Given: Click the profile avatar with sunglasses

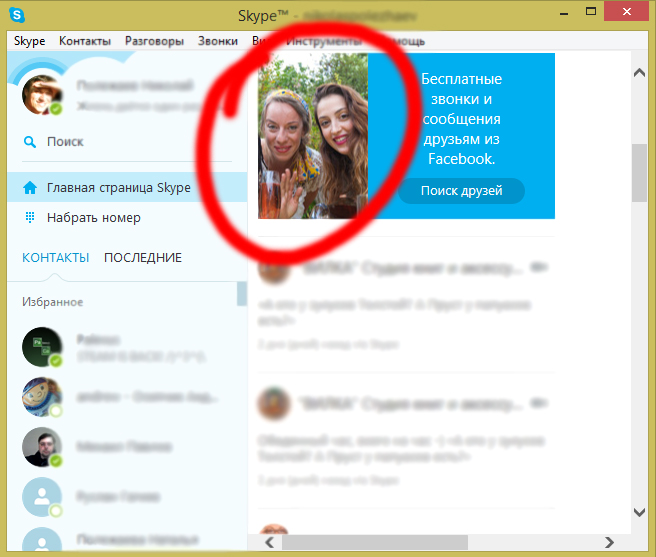Looking at the screenshot, I should pos(42,95).
